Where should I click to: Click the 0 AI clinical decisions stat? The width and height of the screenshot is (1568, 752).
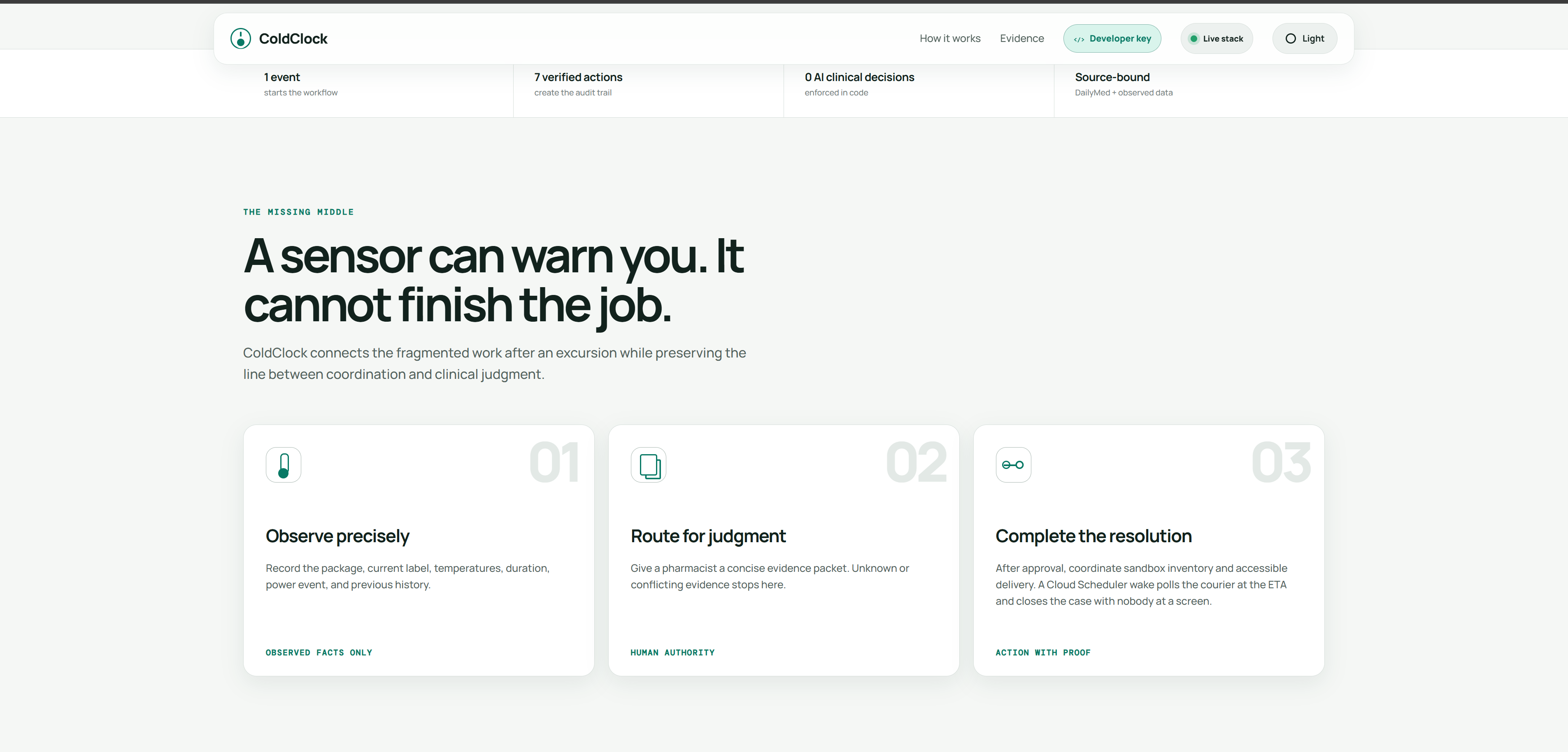tap(859, 77)
